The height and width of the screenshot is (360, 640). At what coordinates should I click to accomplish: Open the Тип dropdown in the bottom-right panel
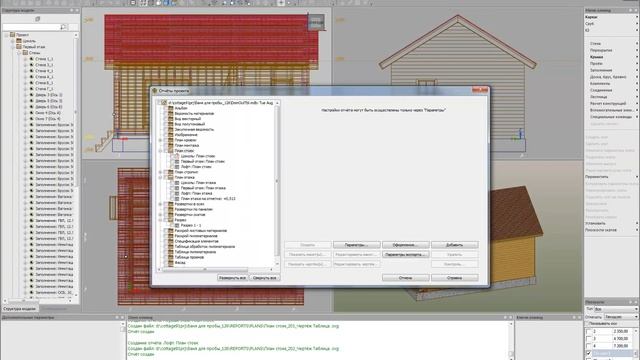tap(616, 309)
